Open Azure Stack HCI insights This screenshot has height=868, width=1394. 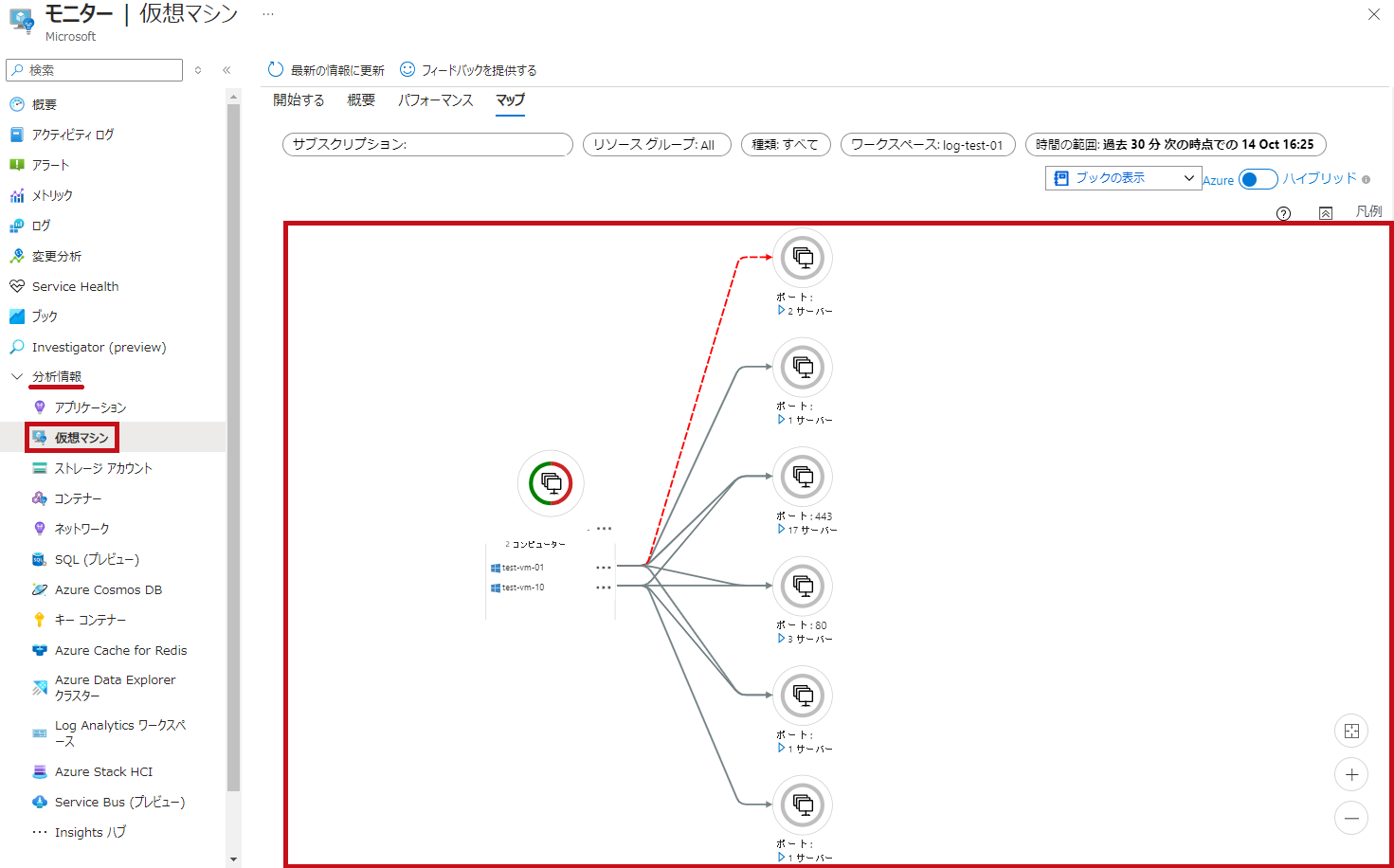pos(103,771)
